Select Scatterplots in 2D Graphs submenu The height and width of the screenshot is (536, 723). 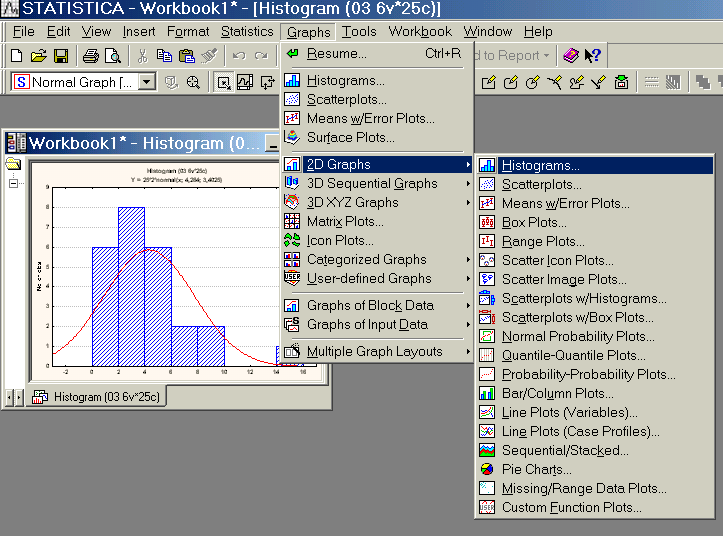(x=595, y=185)
